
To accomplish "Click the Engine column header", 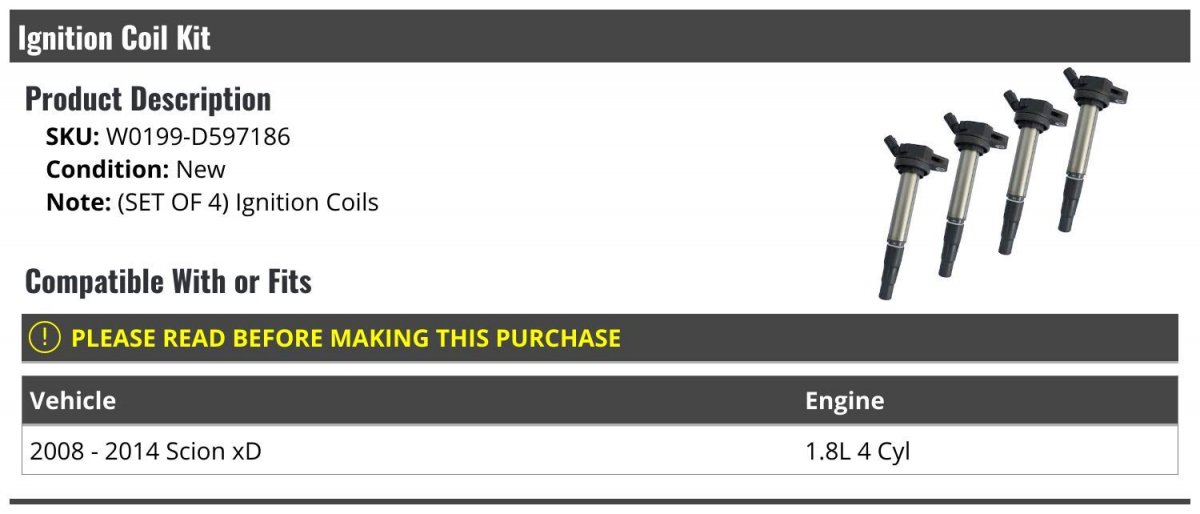I will [x=844, y=401].
